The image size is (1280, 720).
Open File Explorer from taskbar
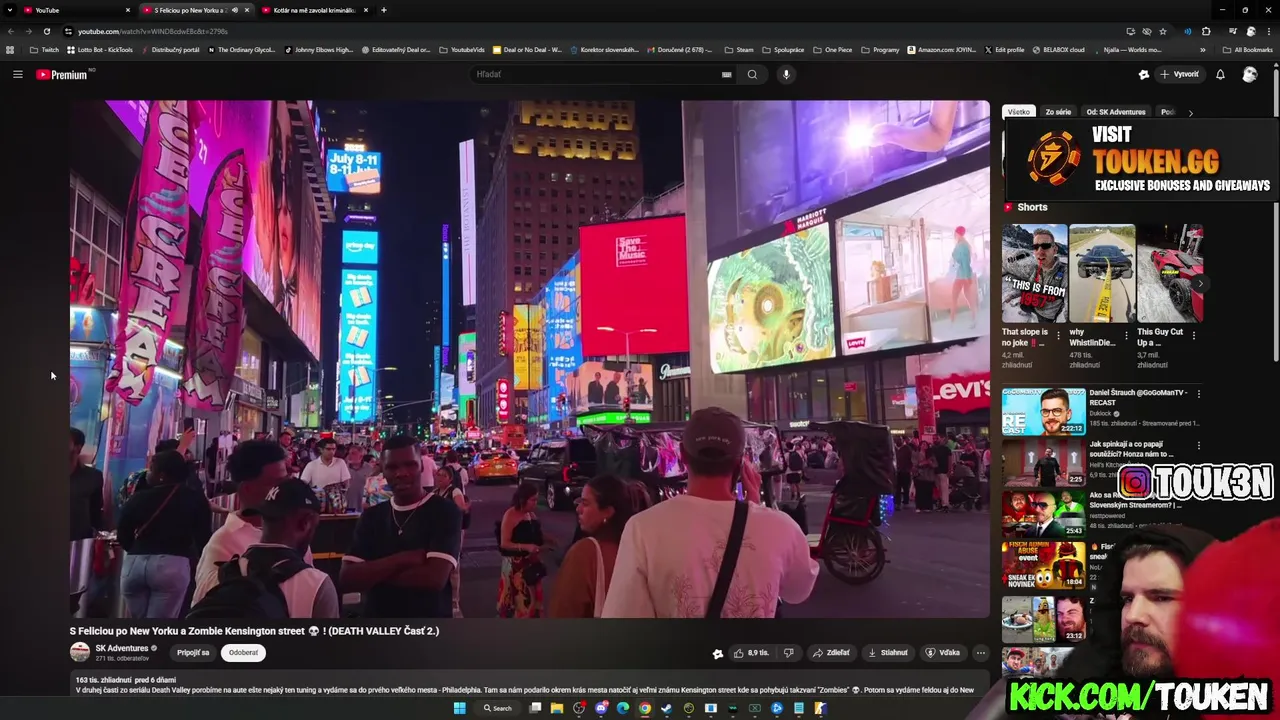coord(557,708)
